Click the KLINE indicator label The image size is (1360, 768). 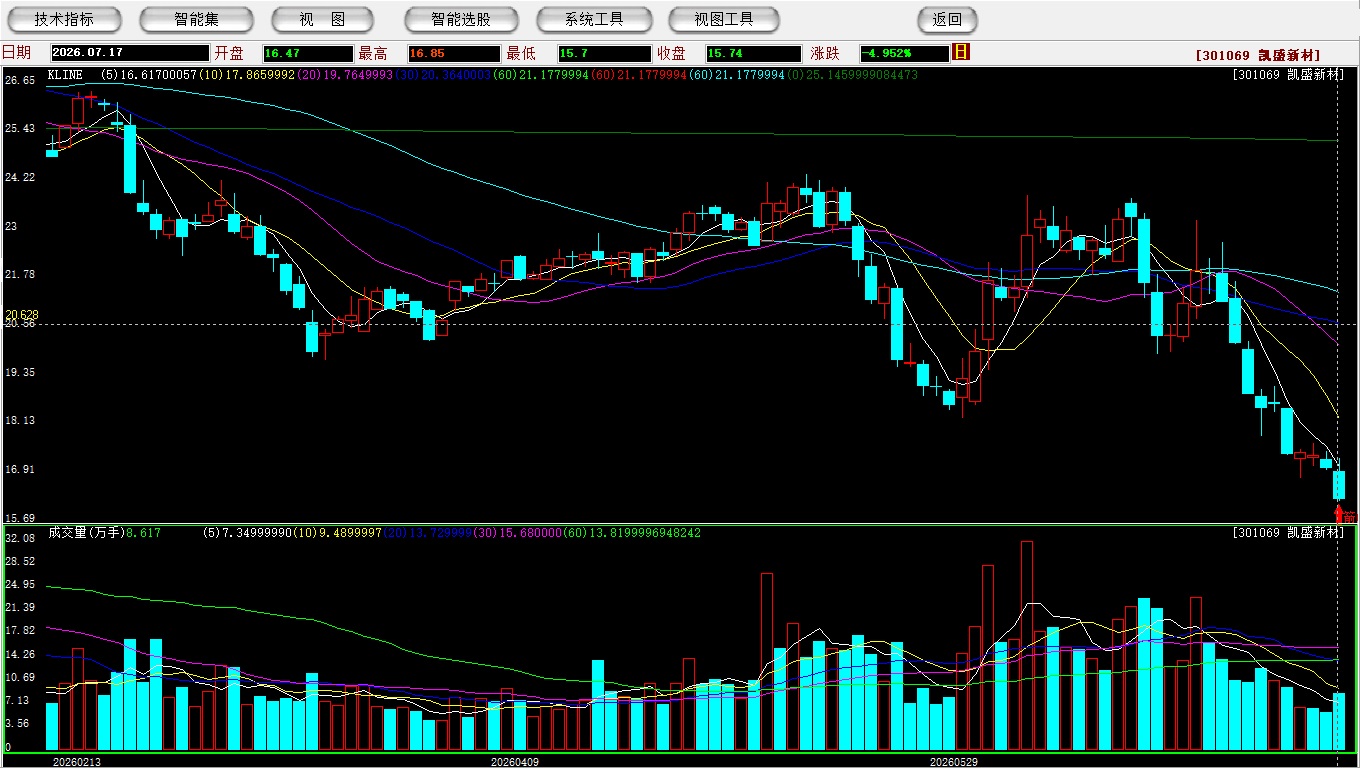[x=65, y=75]
